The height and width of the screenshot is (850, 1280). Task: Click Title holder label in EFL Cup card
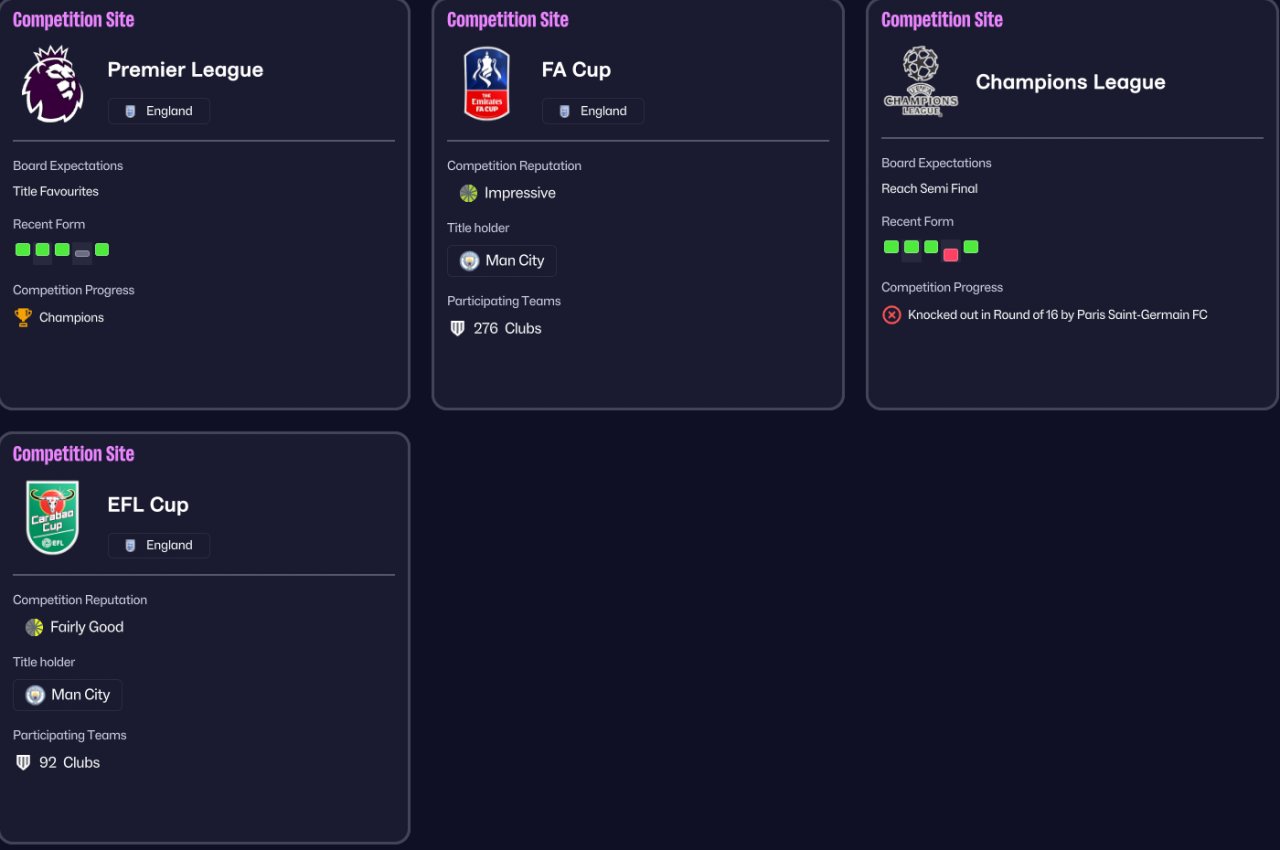point(44,662)
